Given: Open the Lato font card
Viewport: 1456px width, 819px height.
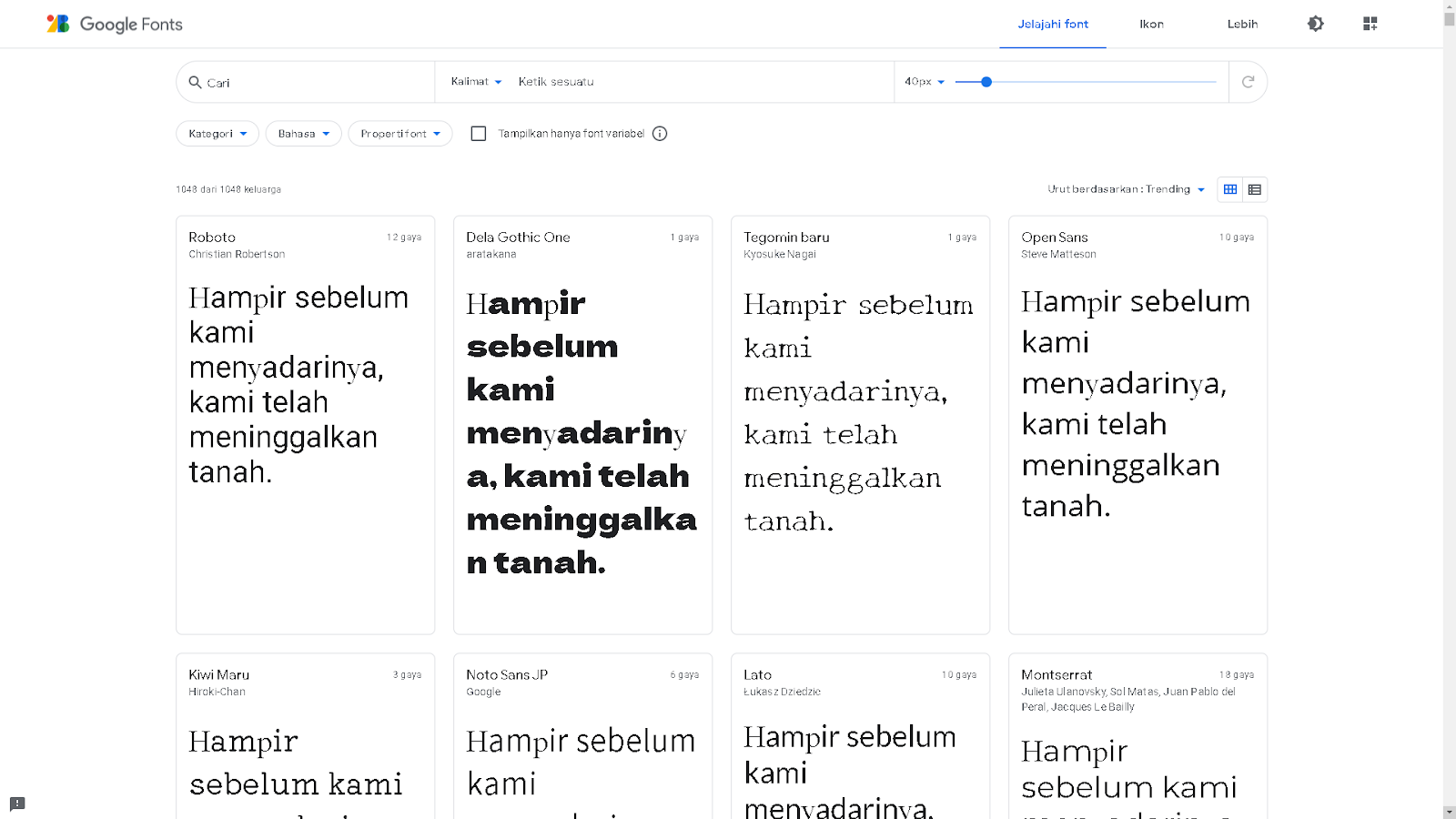Looking at the screenshot, I should (x=861, y=736).
